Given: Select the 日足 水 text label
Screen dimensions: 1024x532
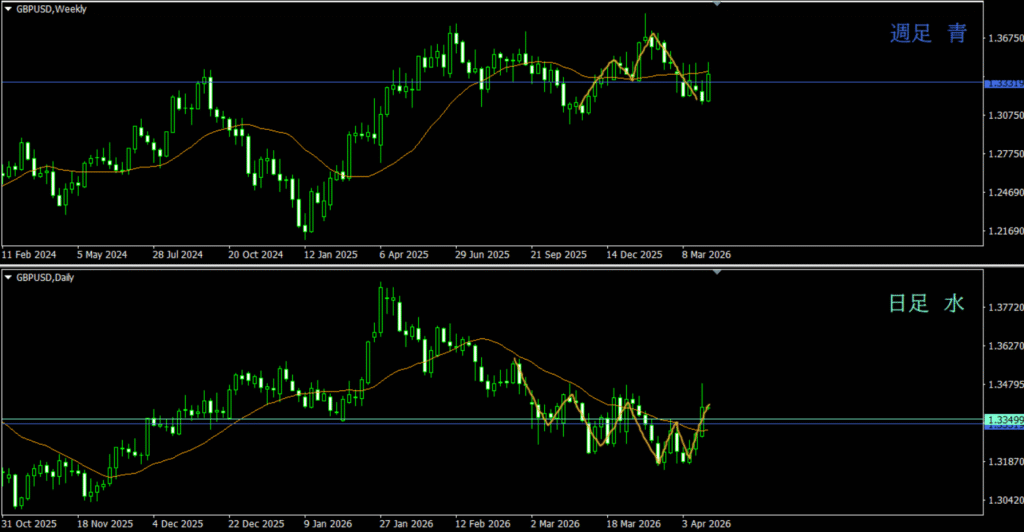Looking at the screenshot, I should [927, 304].
